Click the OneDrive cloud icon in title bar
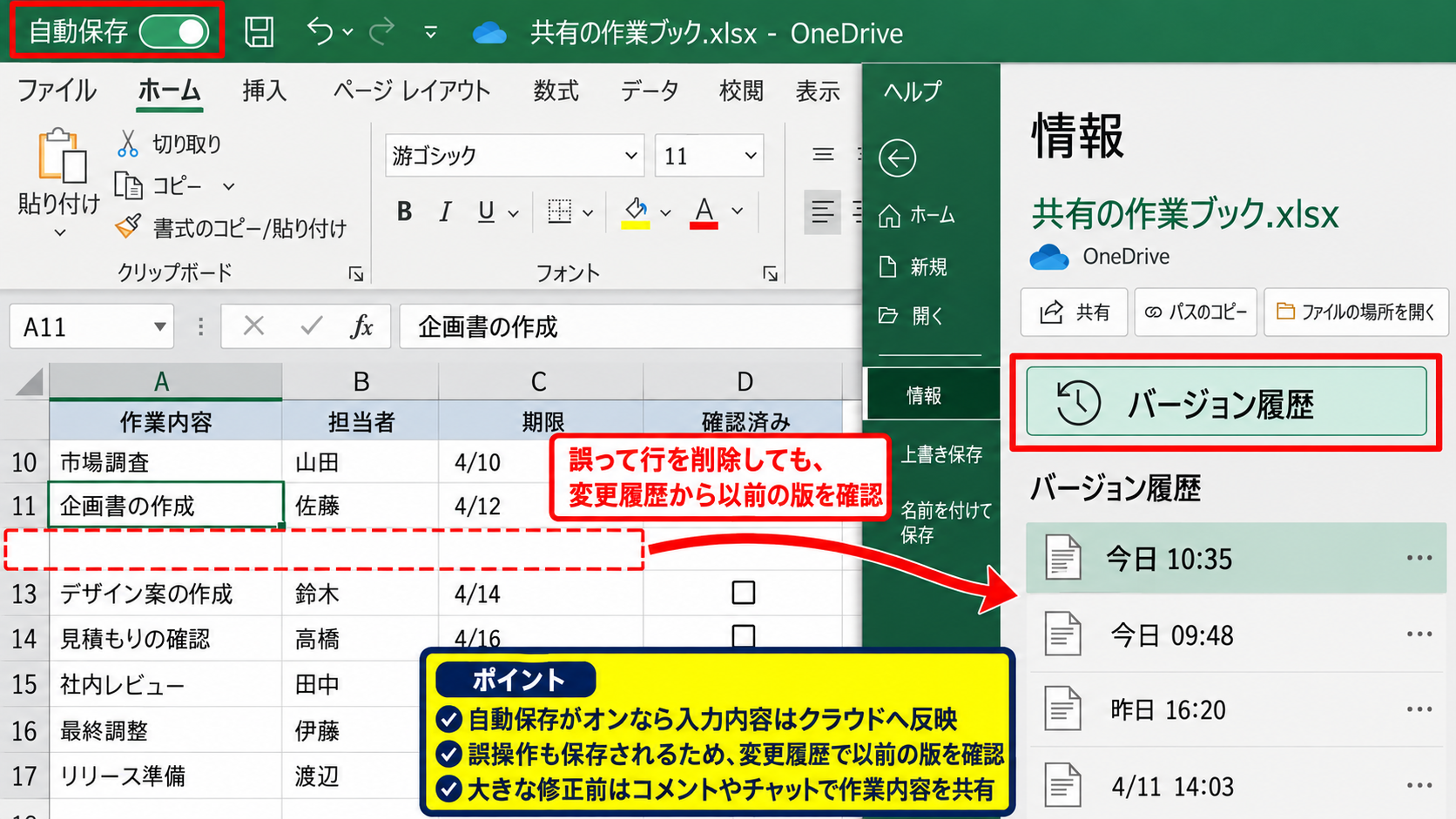 point(489,33)
